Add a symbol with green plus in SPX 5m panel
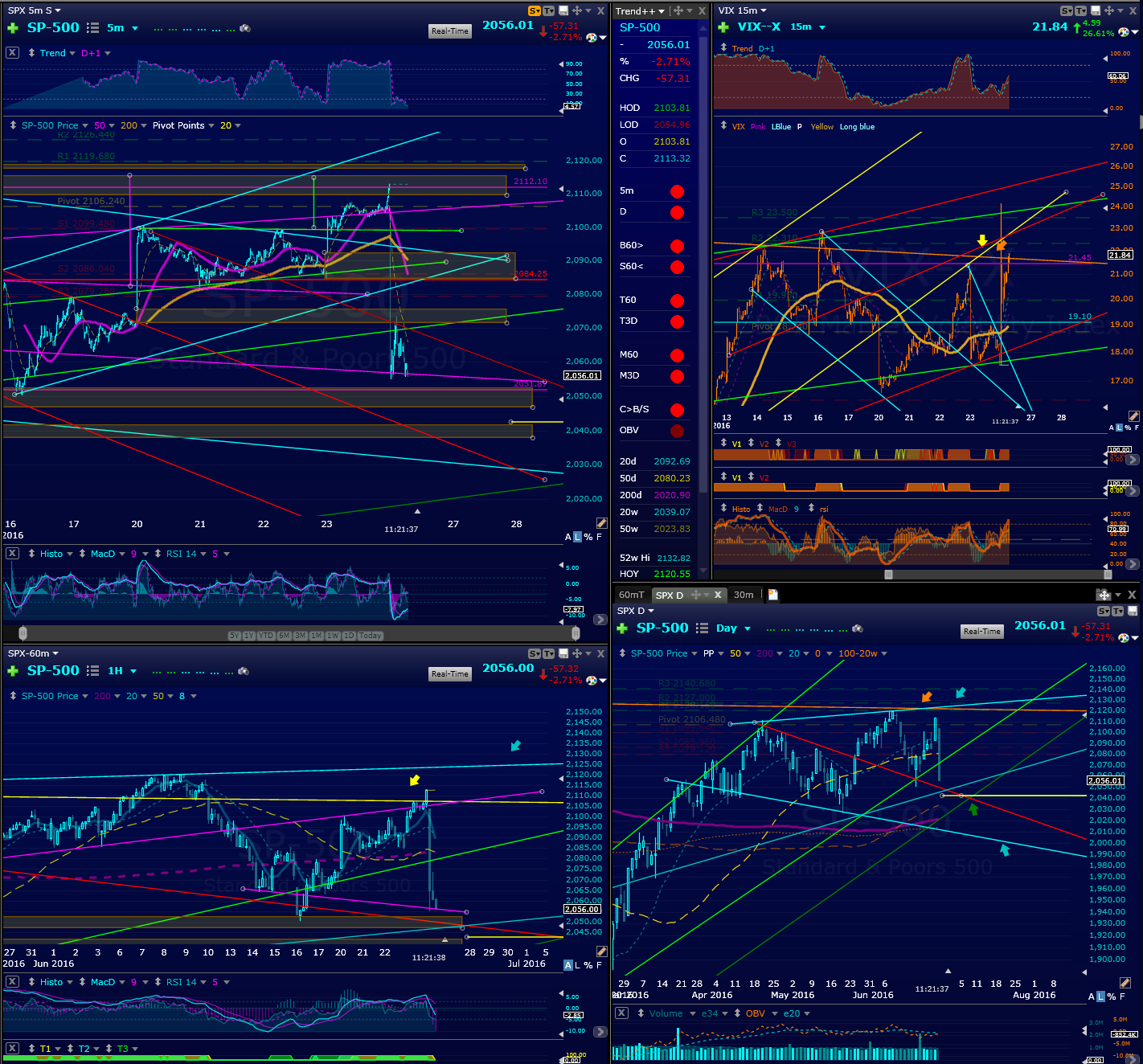This screenshot has height=1064, width=1143. pyautogui.click(x=13, y=28)
